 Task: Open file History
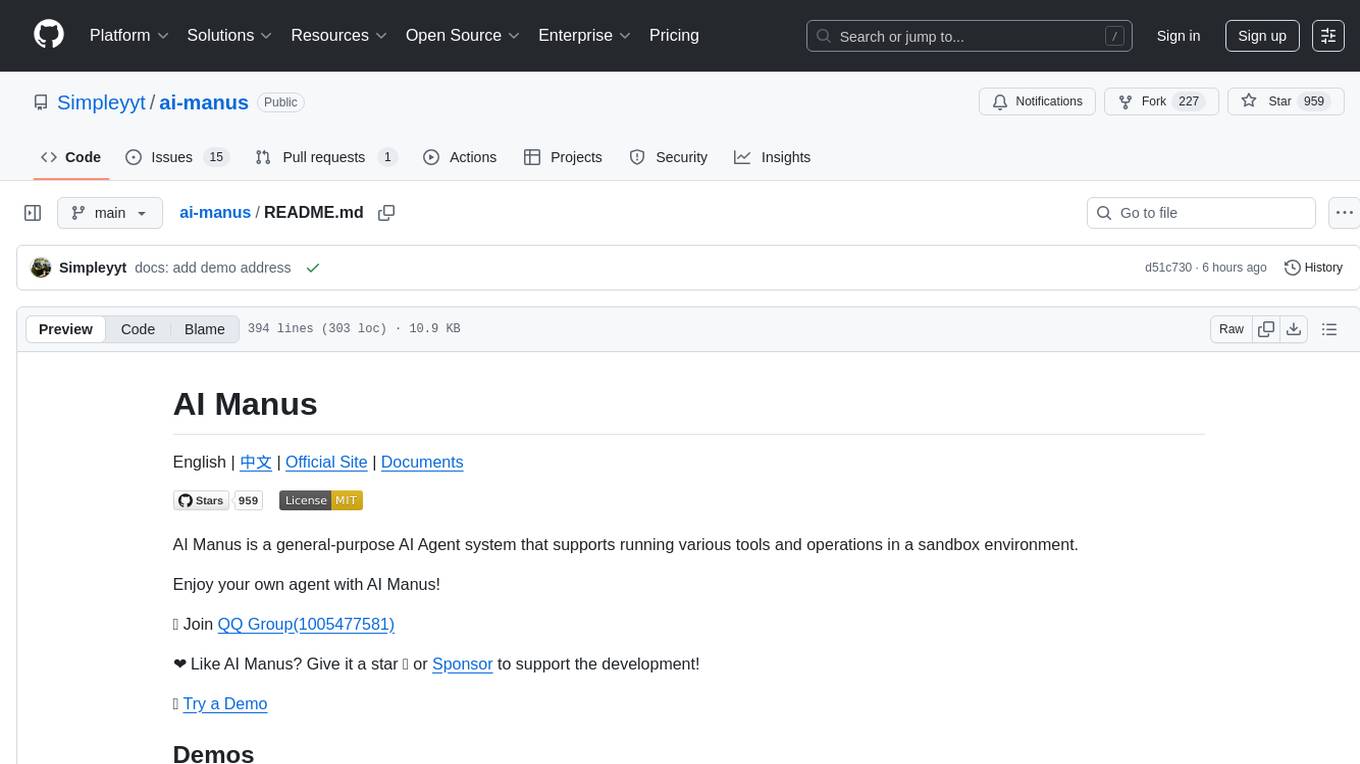click(x=1313, y=268)
